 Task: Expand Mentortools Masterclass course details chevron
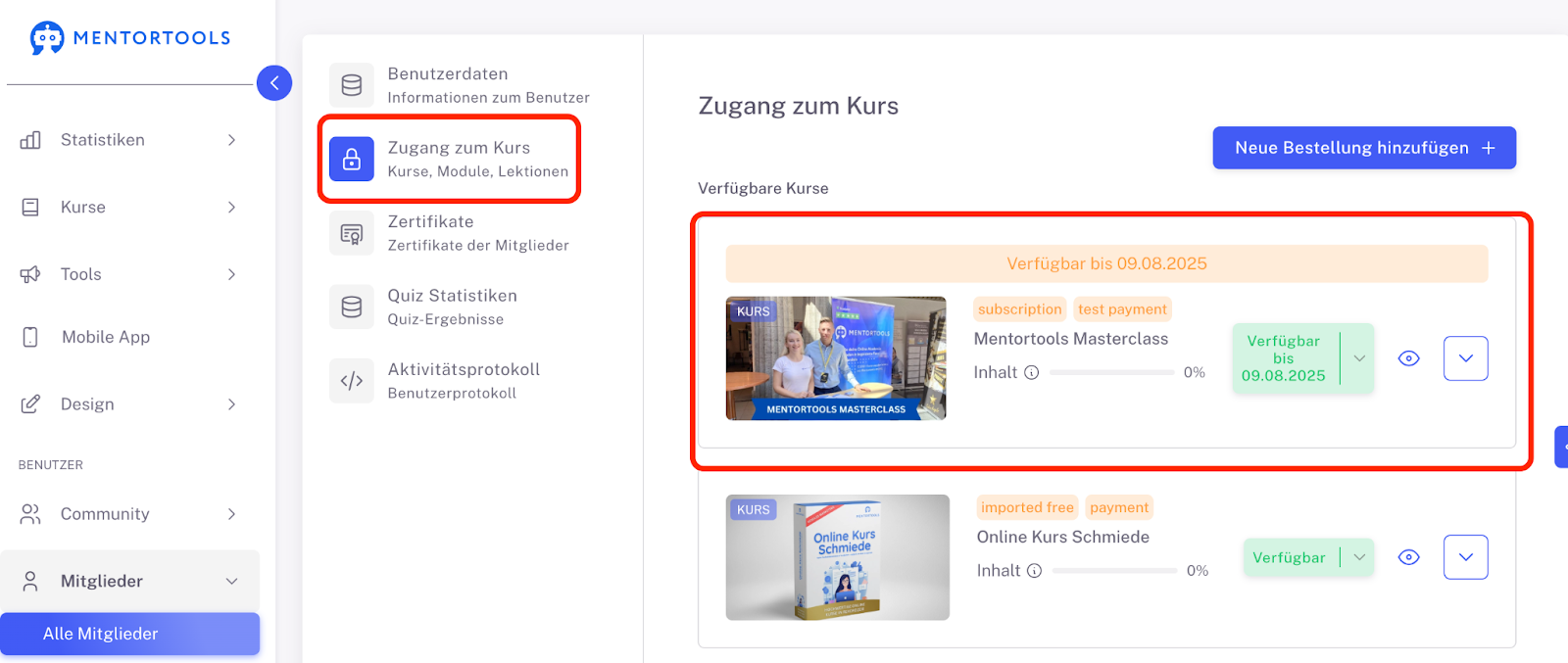[x=1465, y=358]
